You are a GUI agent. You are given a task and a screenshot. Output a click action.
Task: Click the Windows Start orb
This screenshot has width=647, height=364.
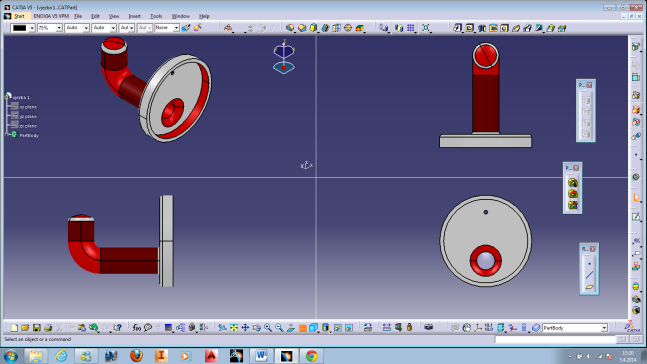click(x=10, y=356)
